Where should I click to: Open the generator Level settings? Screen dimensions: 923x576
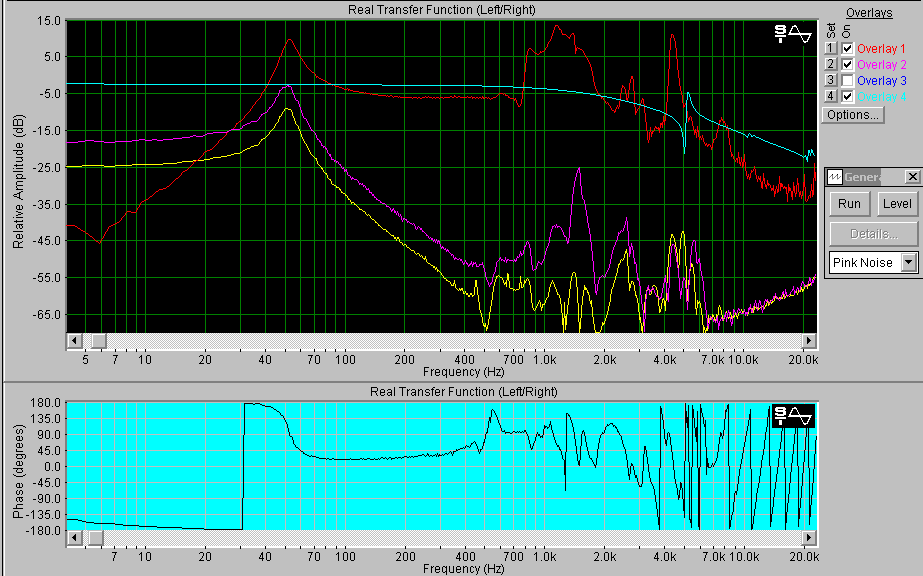click(897, 204)
